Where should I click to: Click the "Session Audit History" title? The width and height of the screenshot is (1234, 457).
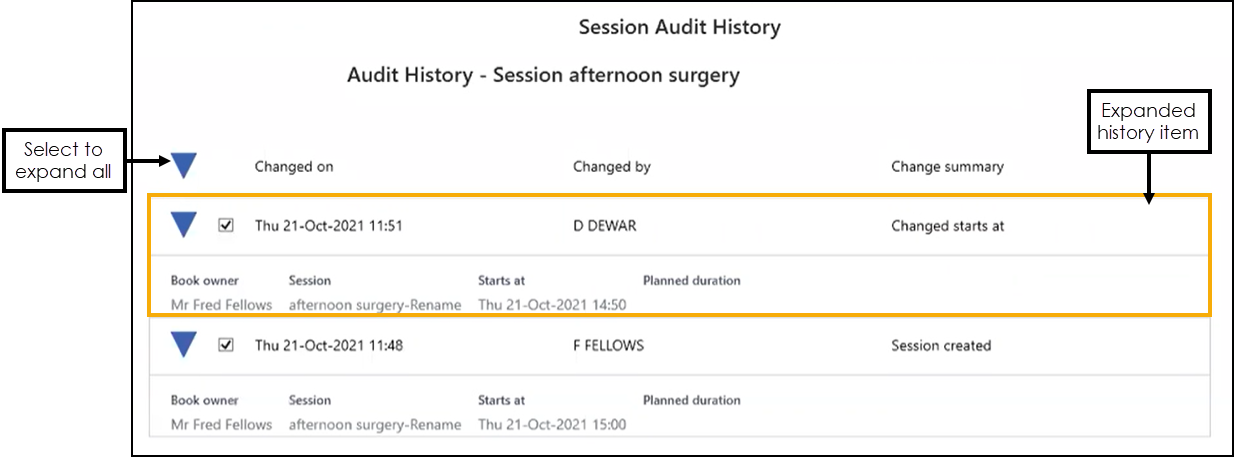click(679, 28)
